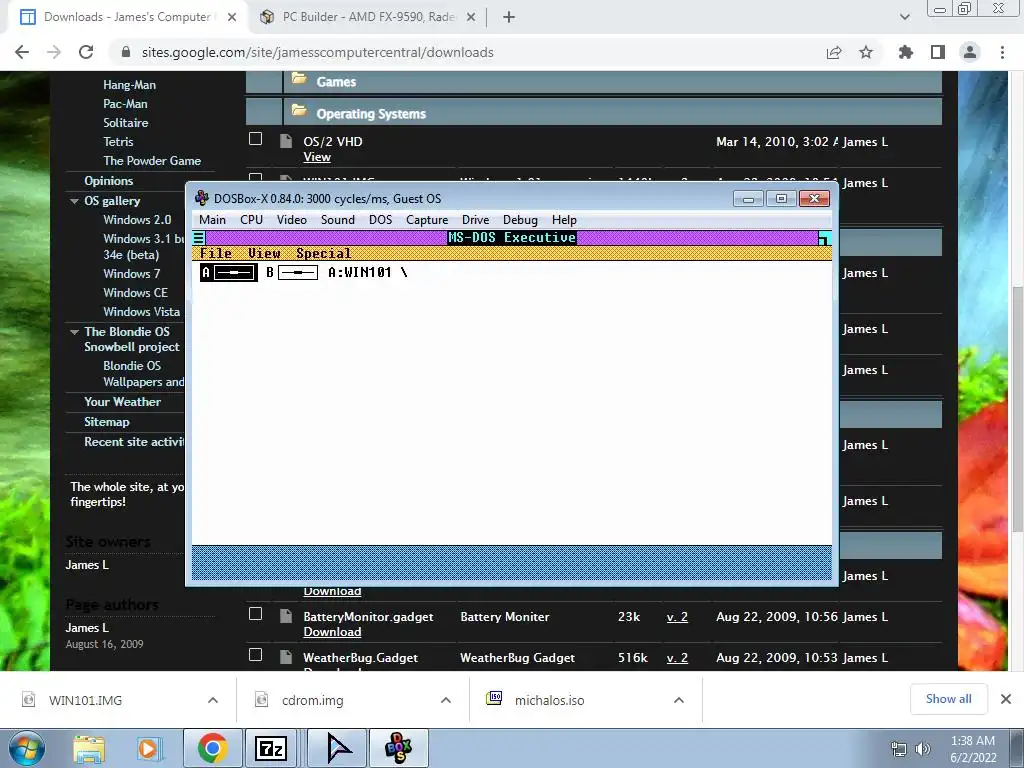The image size is (1024, 768).
Task: Switch to the Downloads - James's Computer tab
Action: 127,17
